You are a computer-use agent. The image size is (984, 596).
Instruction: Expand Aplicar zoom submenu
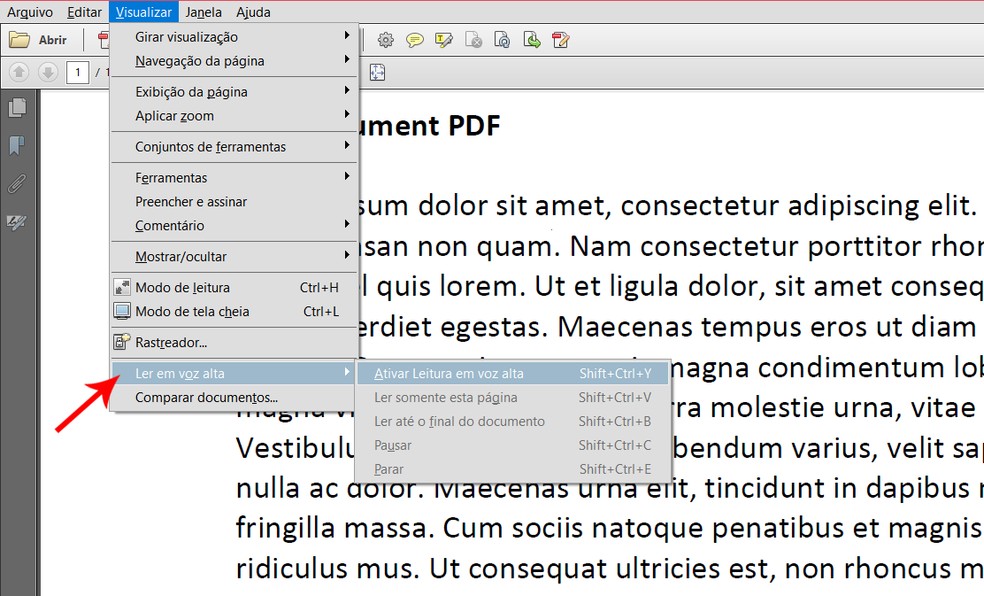pyautogui.click(x=234, y=115)
